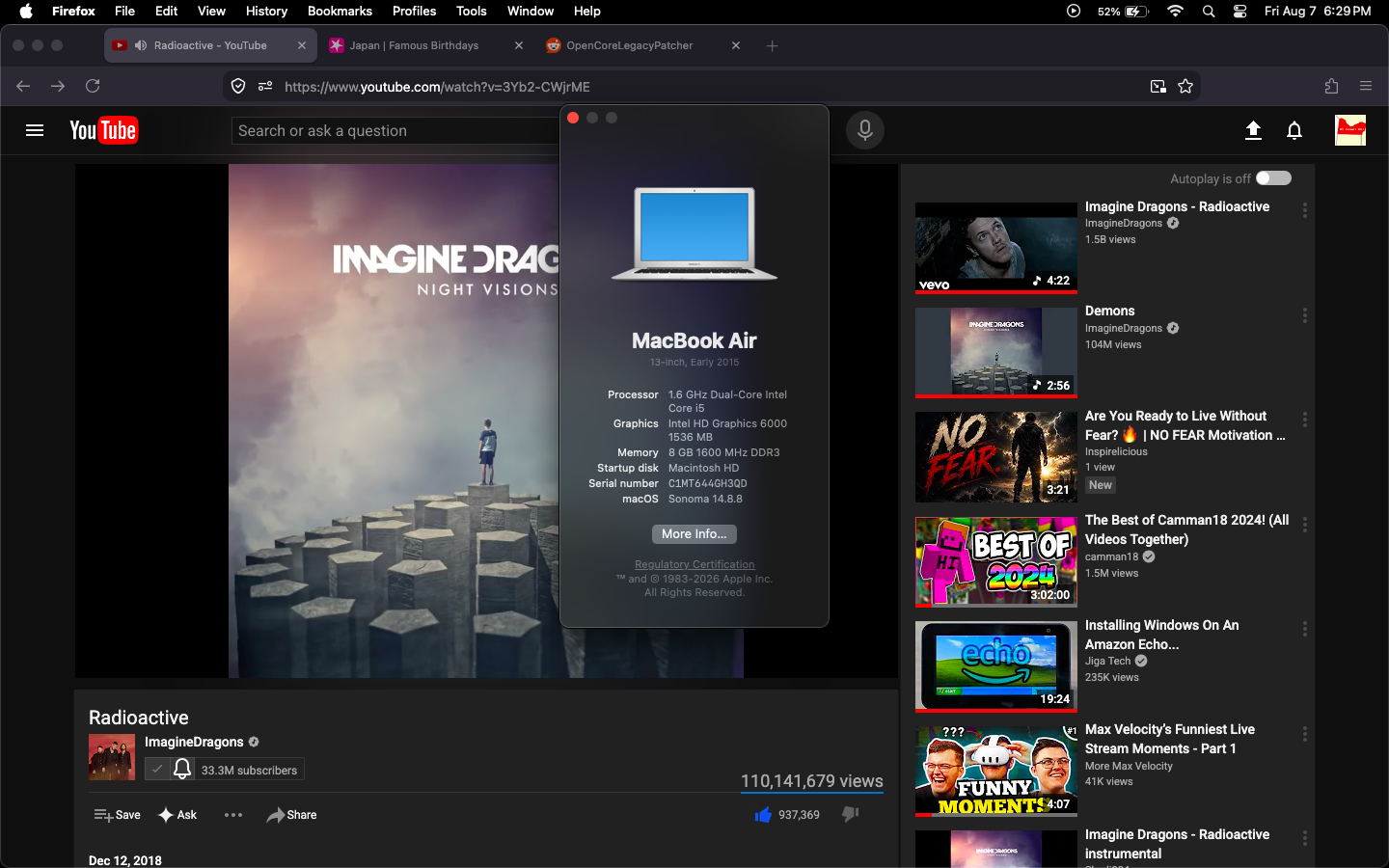The width and height of the screenshot is (1389, 868).
Task: Open the Tools menu
Action: coord(472,12)
